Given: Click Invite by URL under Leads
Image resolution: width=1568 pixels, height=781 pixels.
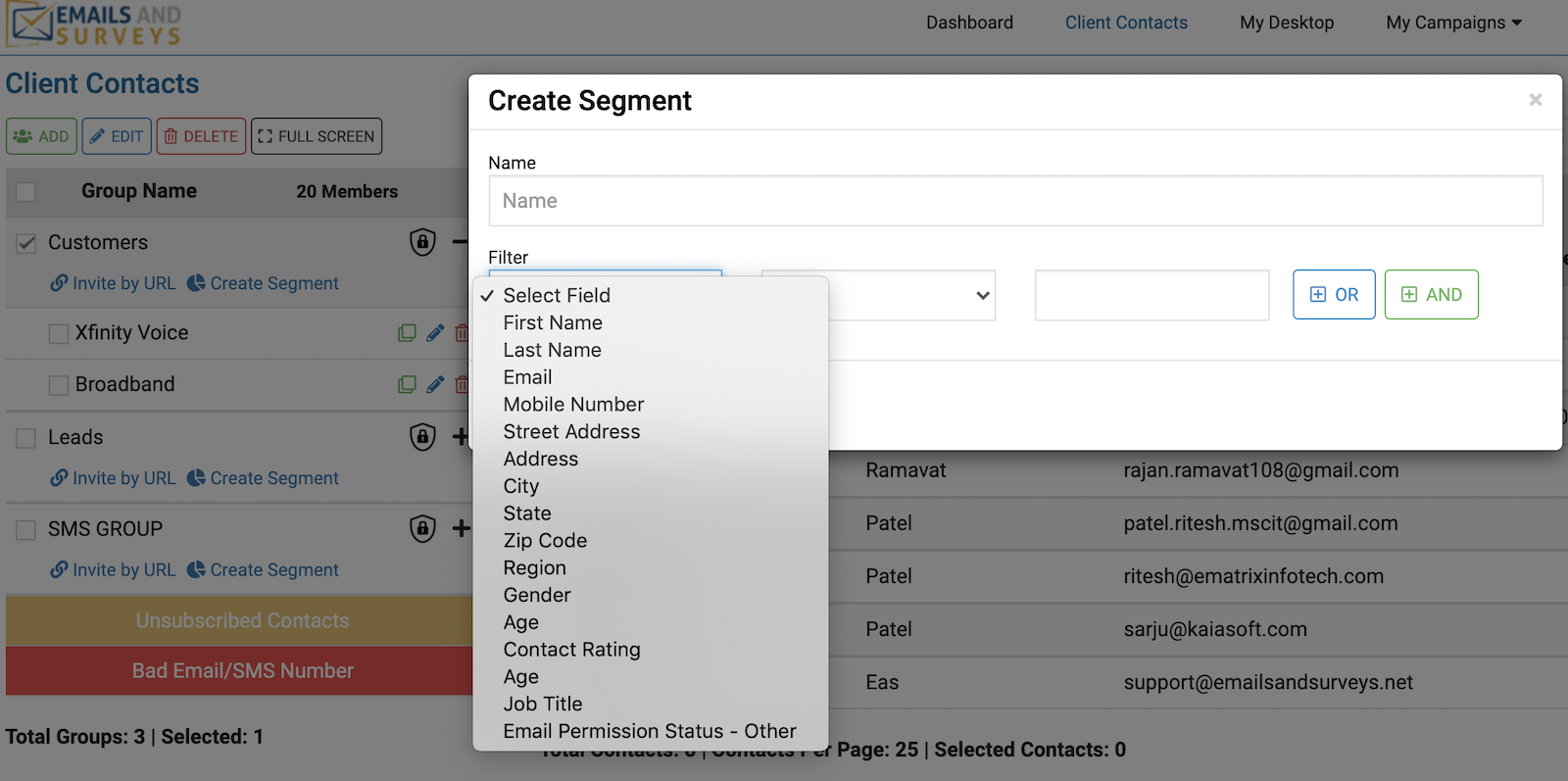Looking at the screenshot, I should click(x=114, y=478).
